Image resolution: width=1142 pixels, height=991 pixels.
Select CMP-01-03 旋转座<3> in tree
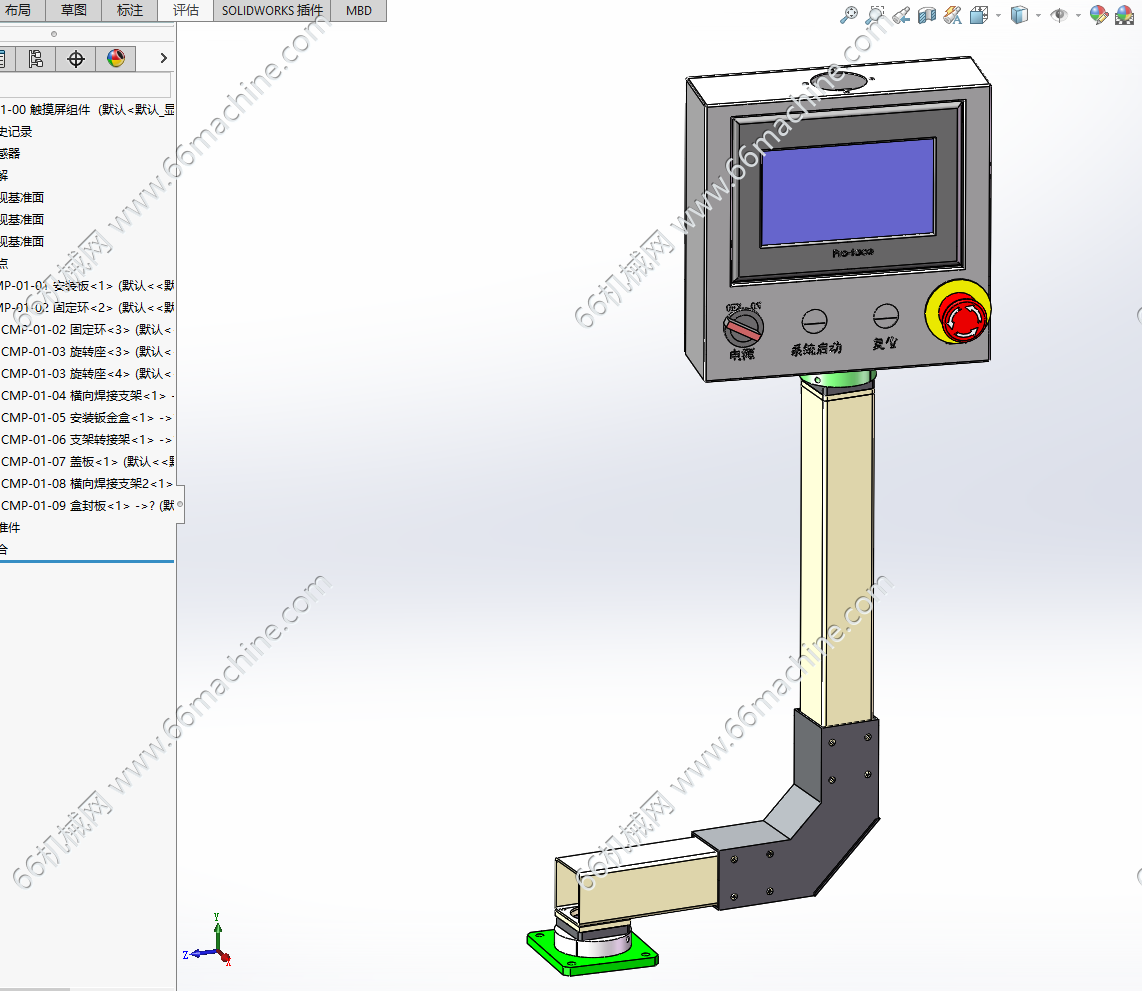(87, 352)
